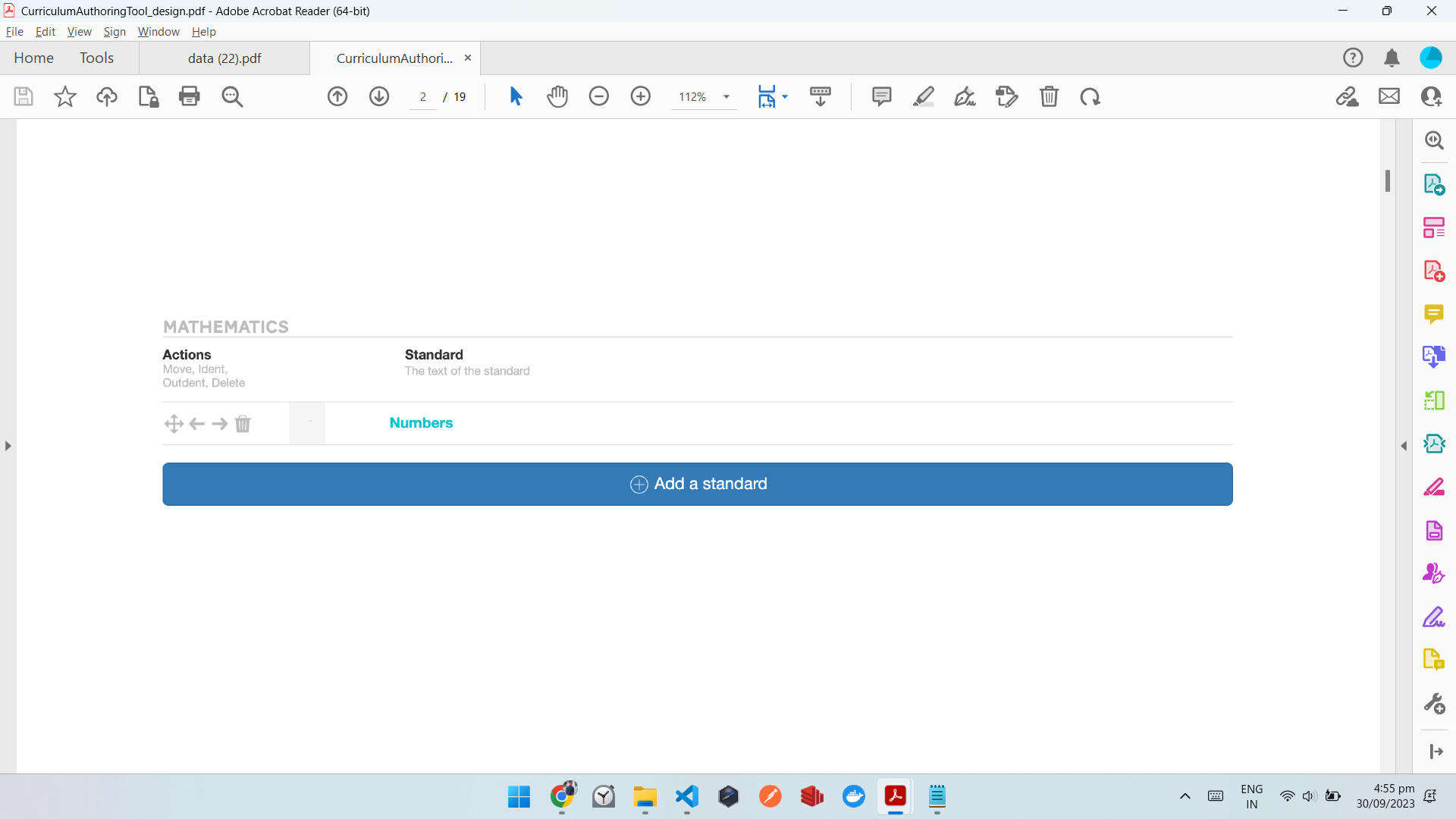Open the Find text magnifier
This screenshot has width=1456, height=819.
point(232,96)
